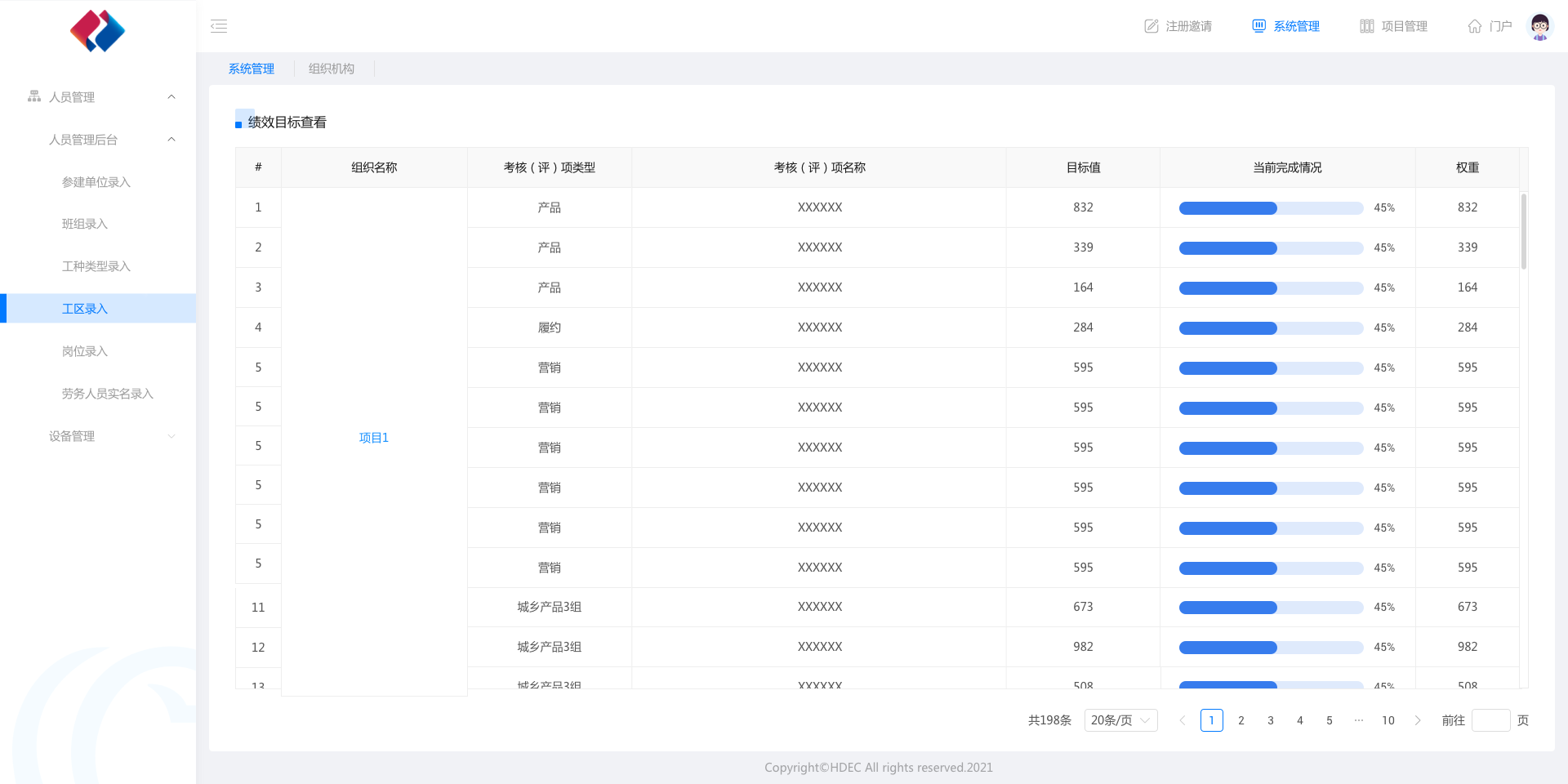The height and width of the screenshot is (784, 1568).
Task: Open the 20条/页 page size dropdown
Action: pos(1120,720)
